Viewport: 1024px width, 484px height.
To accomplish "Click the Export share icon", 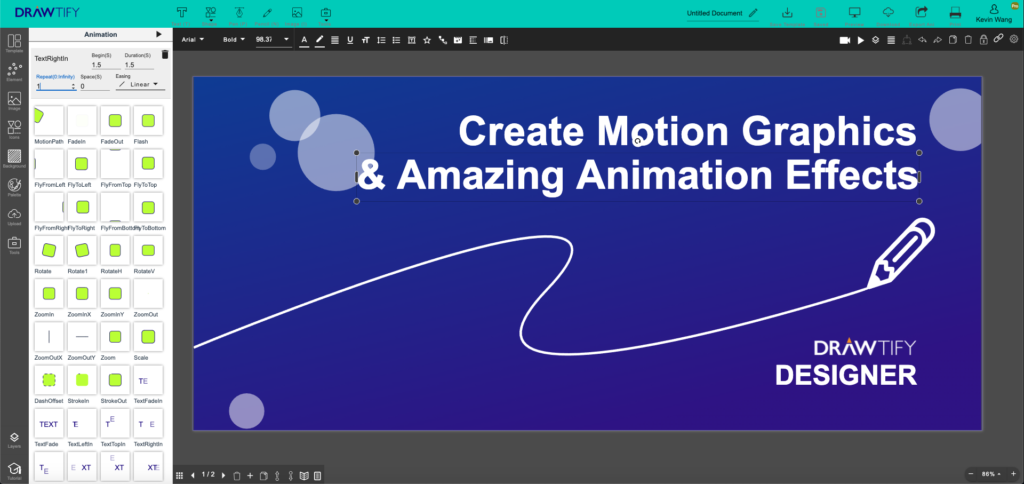I will tap(921, 14).
